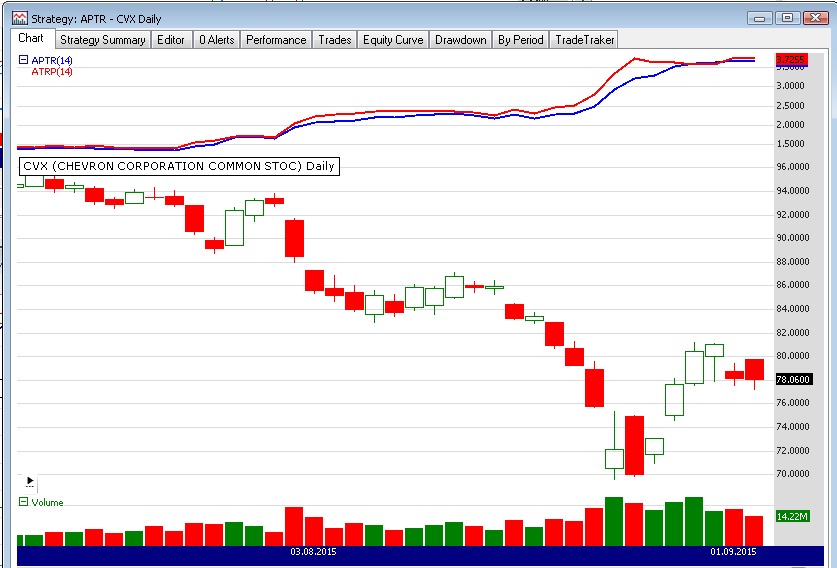The height and width of the screenshot is (568, 837).
Task: Go to the Performance tab
Action: click(276, 40)
